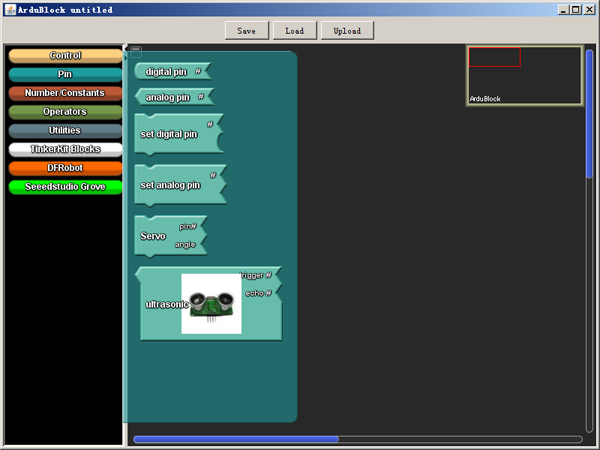Minimize the ArduBlock window
The image size is (600, 450).
pos(563,10)
